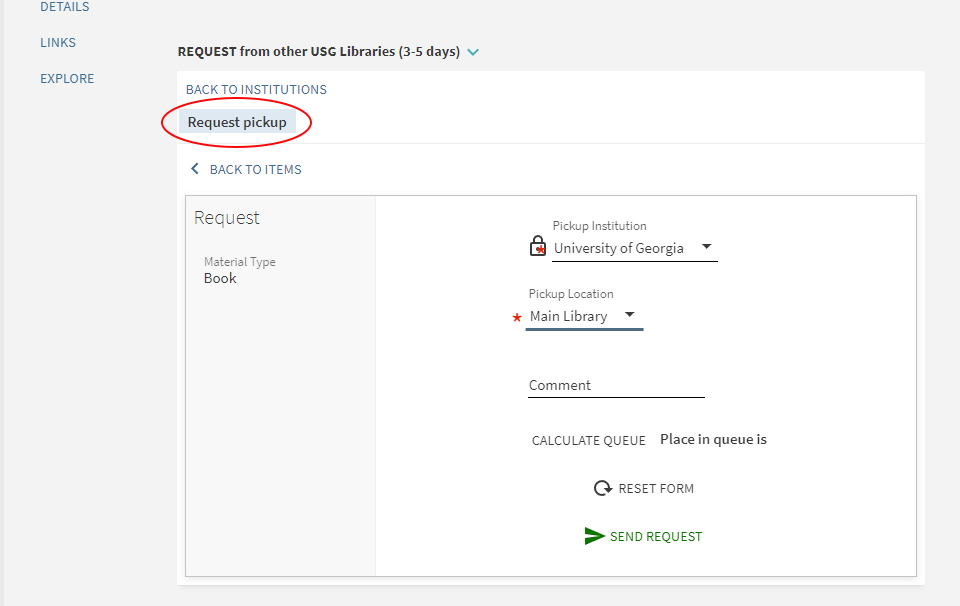Image resolution: width=960 pixels, height=606 pixels.
Task: Click BACK TO INSTITUTIONS link
Action: (256, 89)
